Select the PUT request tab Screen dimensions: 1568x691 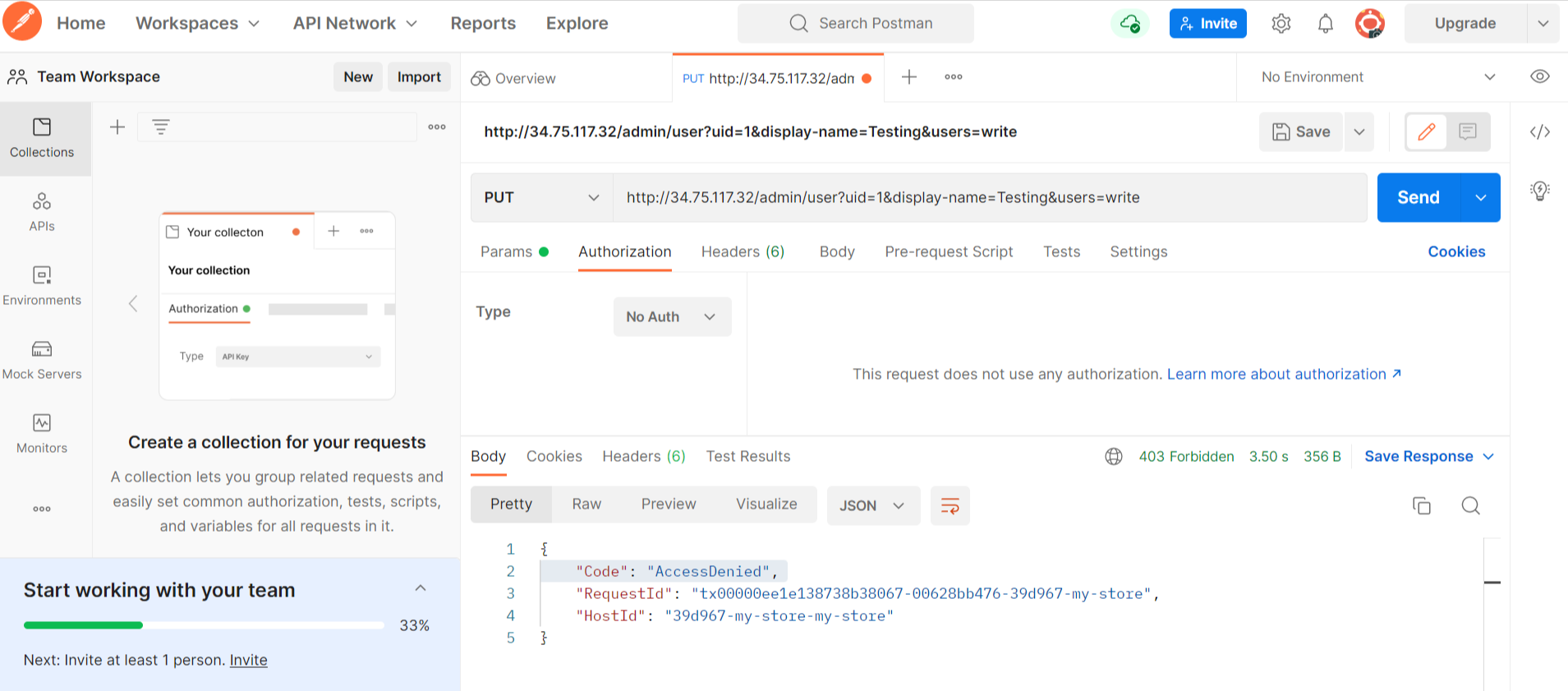[x=778, y=78]
